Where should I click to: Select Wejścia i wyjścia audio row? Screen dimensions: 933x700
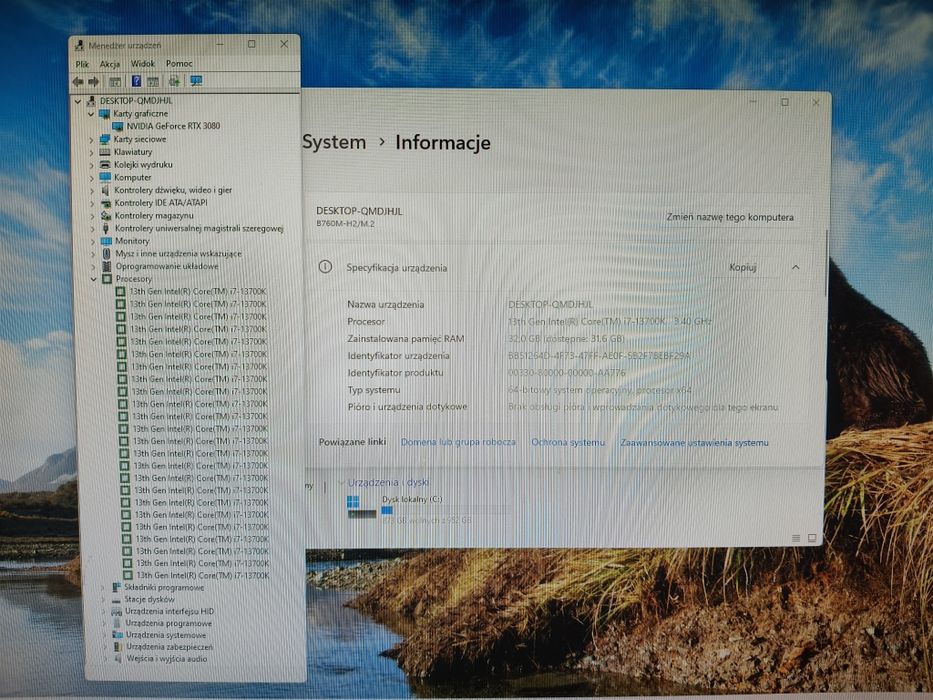pos(167,659)
